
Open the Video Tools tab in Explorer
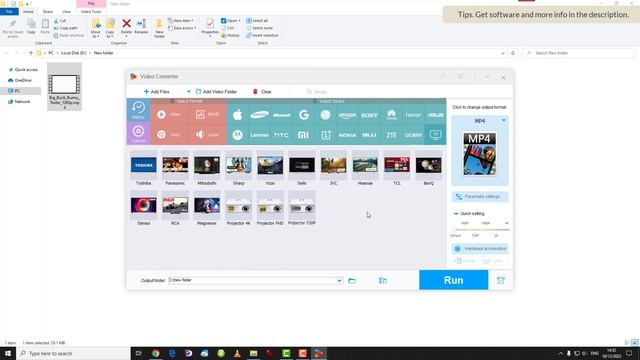(x=91, y=11)
